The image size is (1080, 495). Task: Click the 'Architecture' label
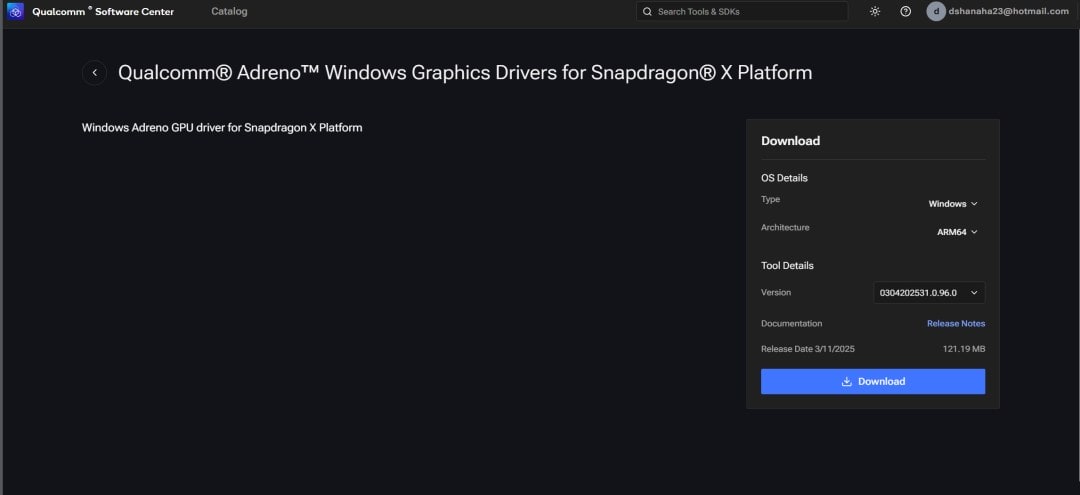click(785, 227)
